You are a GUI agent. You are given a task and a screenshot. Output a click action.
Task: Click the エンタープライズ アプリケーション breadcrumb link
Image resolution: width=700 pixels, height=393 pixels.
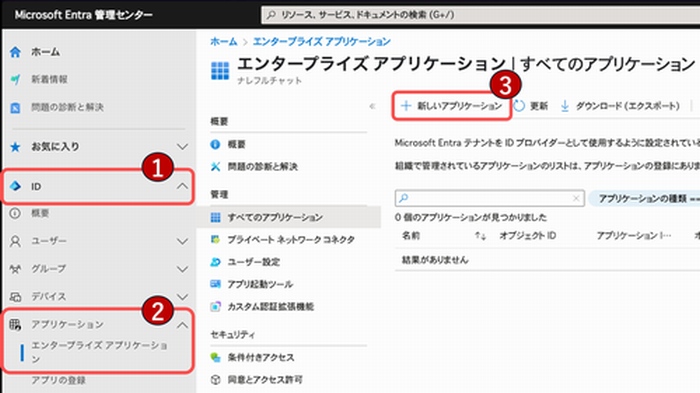(x=321, y=42)
